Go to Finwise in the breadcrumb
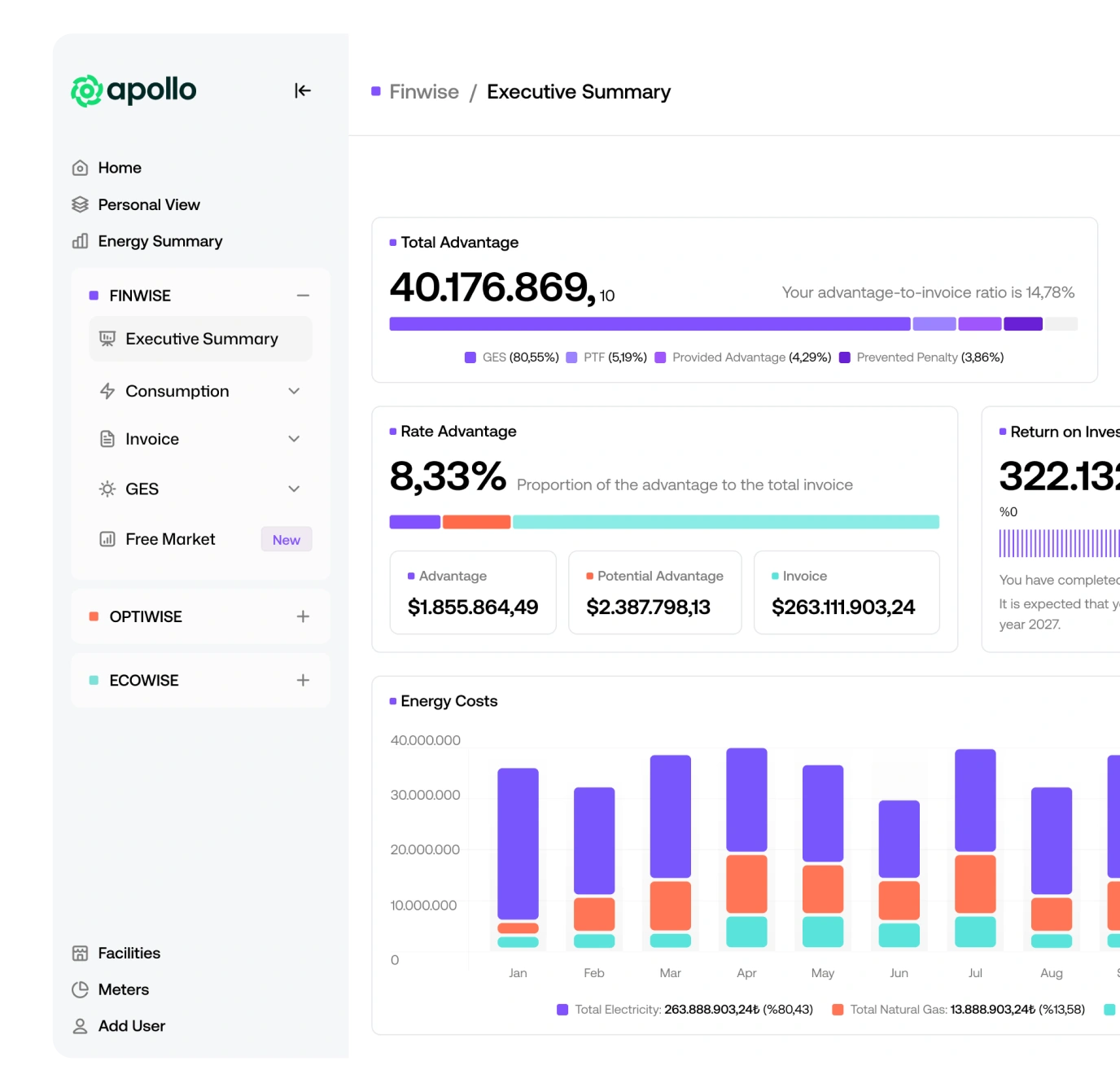This screenshot has height=1092, width=1120. (423, 92)
